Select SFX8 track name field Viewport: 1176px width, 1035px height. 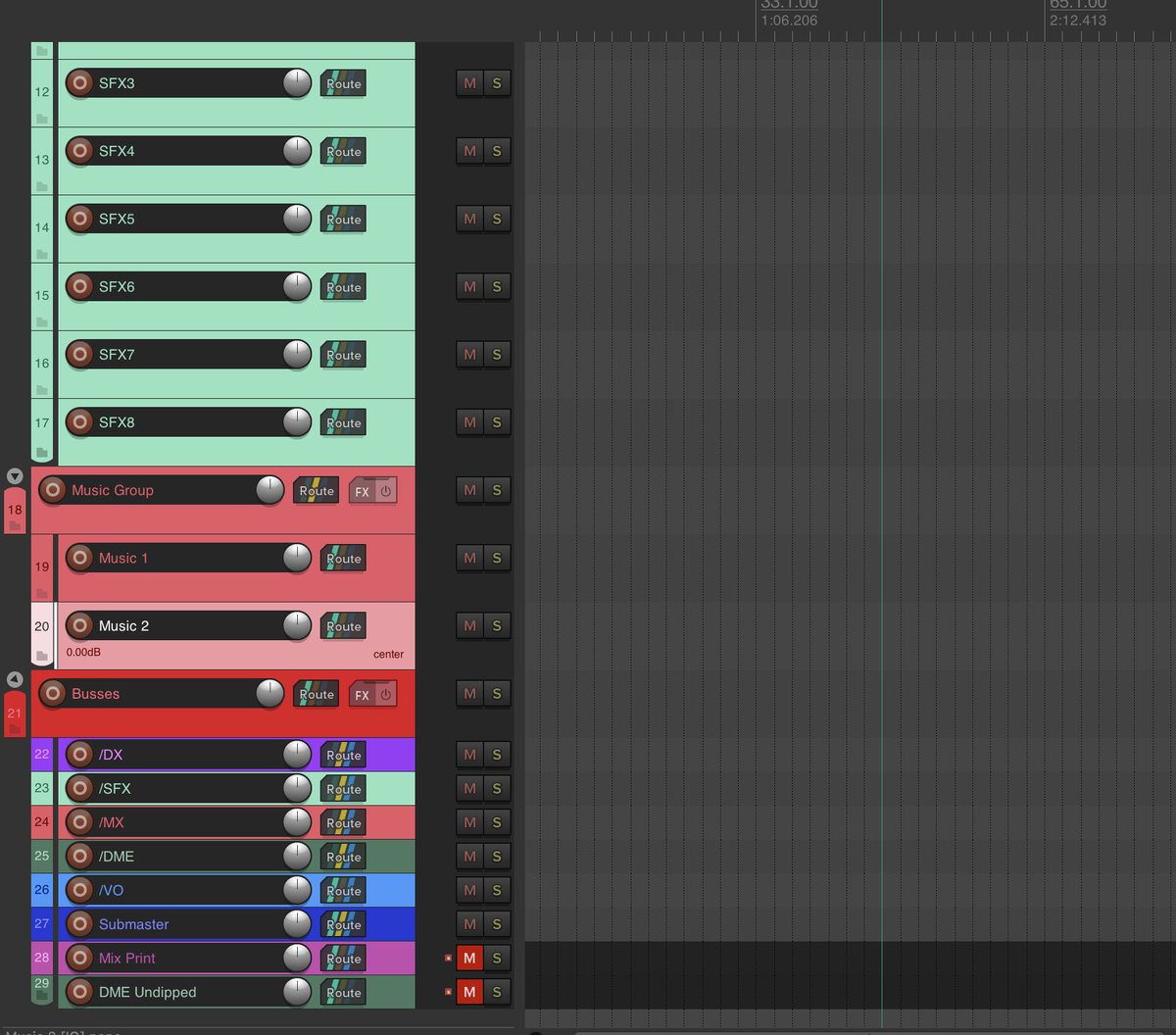[x=187, y=422]
